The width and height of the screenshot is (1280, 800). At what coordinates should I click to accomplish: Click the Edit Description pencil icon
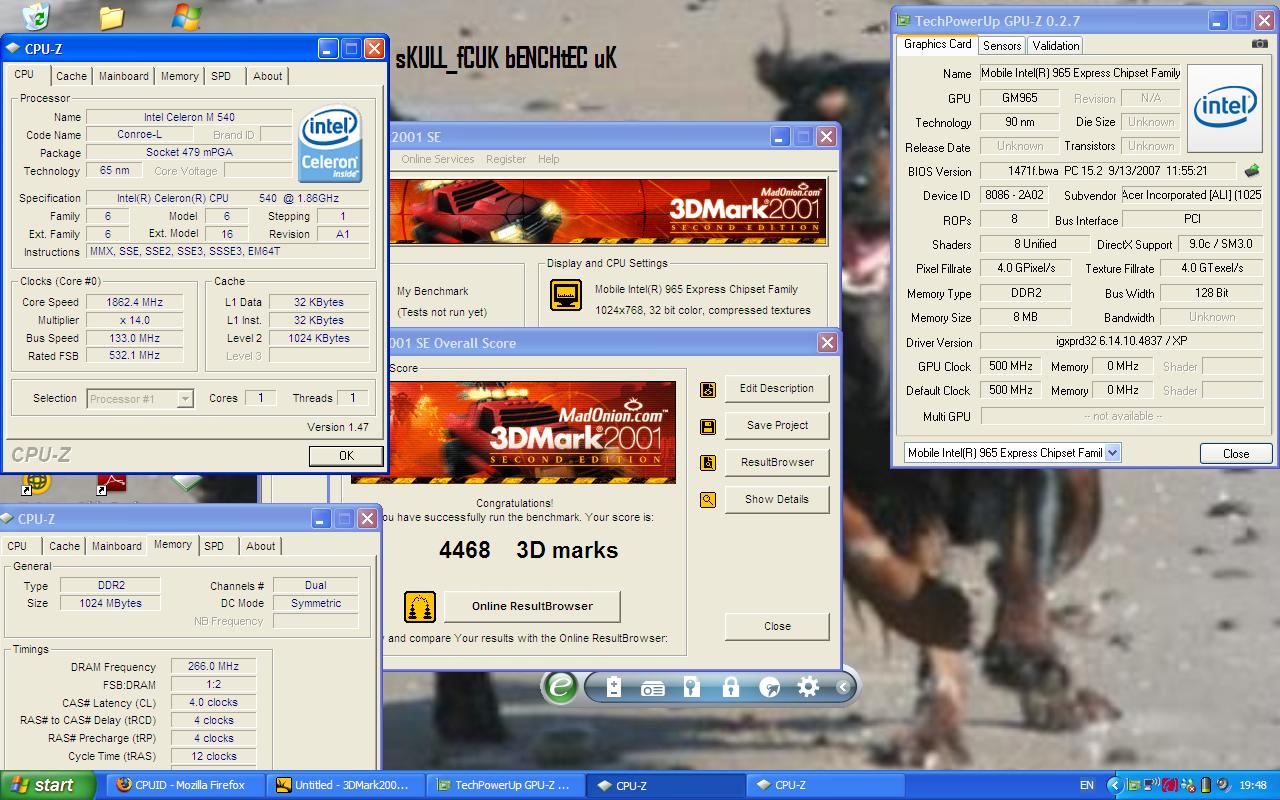(708, 389)
